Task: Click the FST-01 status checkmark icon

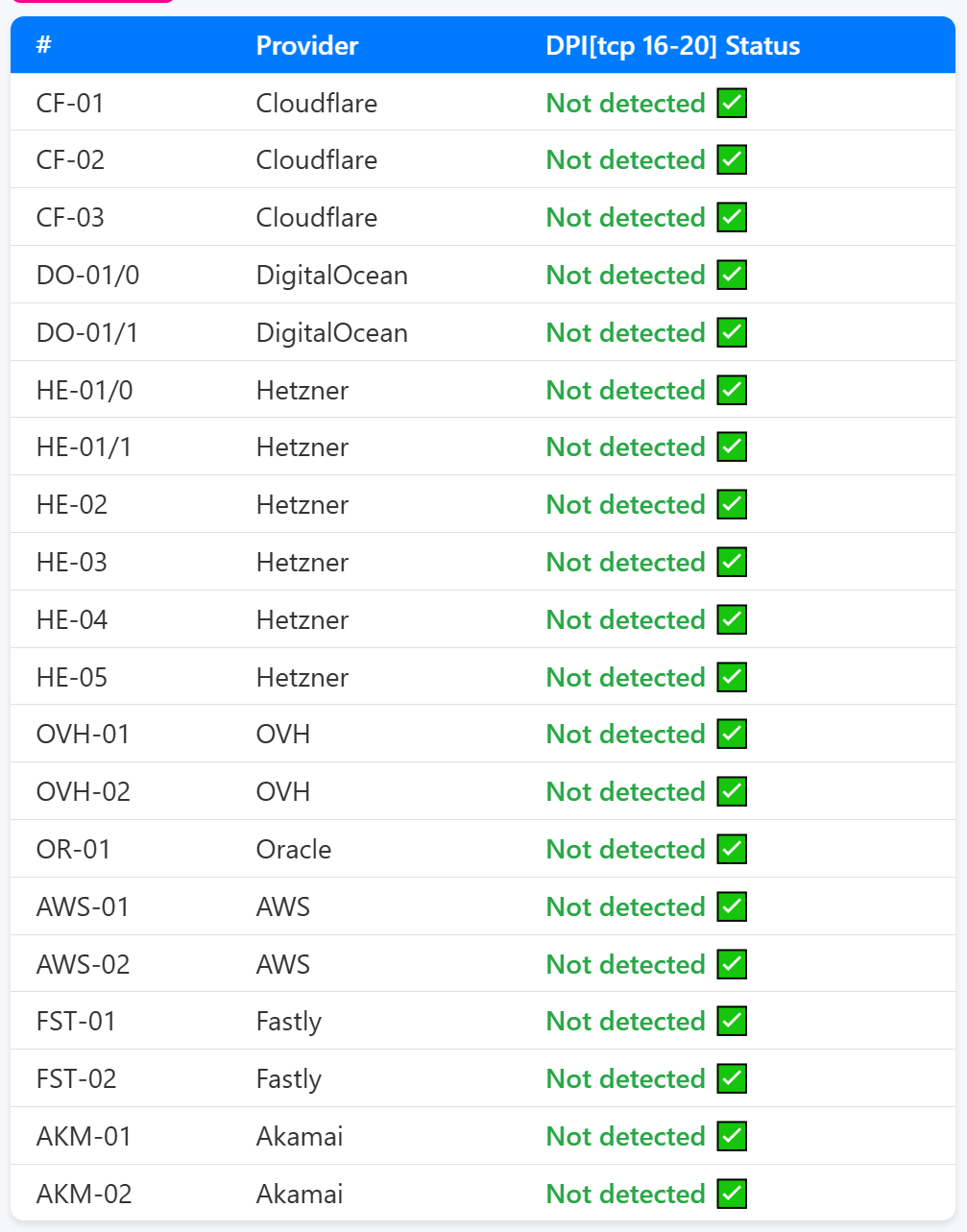Action: pos(732,1022)
